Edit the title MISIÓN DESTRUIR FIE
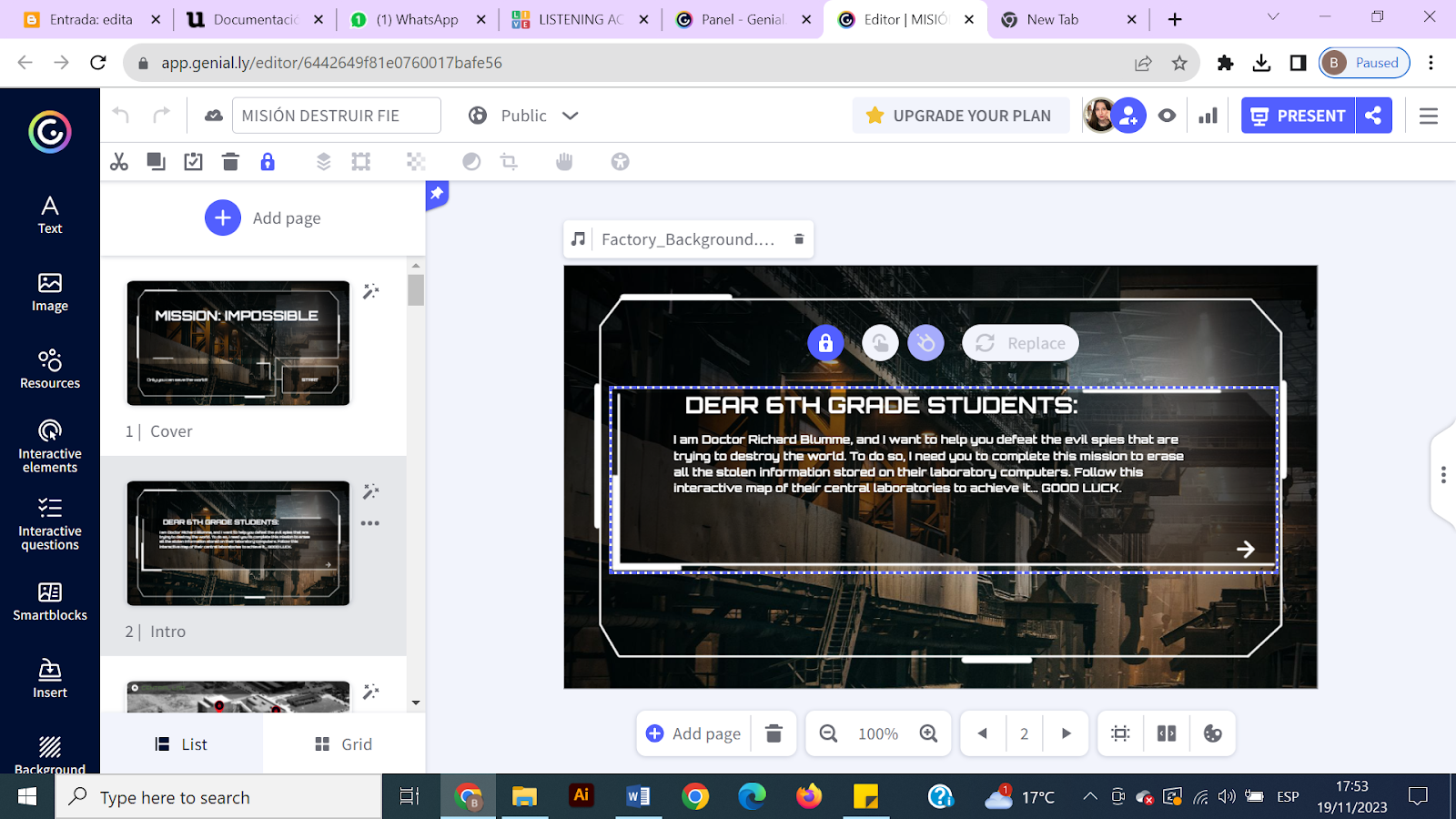The width and height of the screenshot is (1456, 819). point(337,116)
